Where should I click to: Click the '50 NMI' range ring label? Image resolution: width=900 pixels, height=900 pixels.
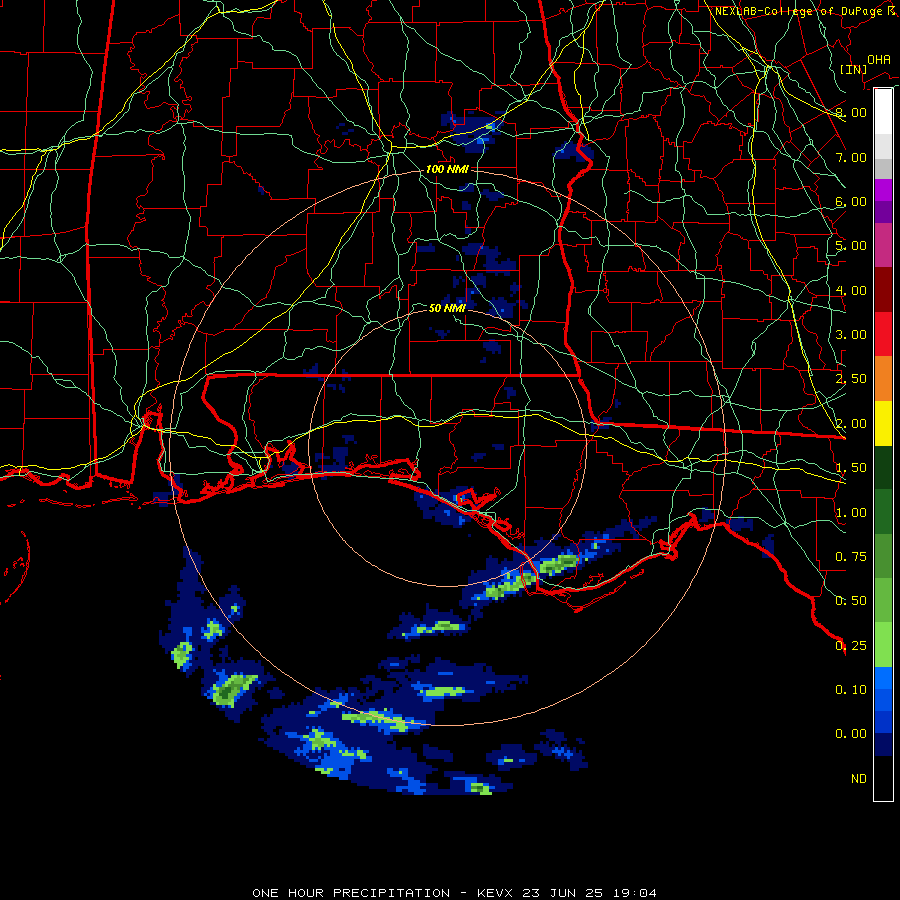(447, 308)
